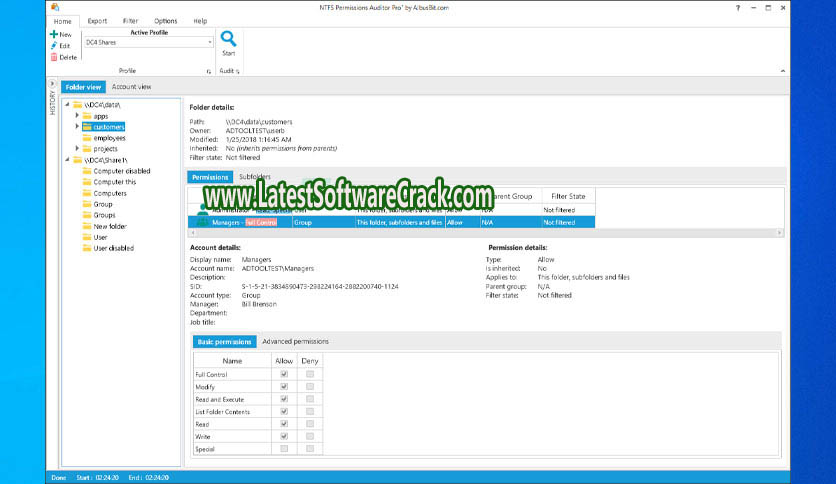Click the Computers folder icon

[87, 193]
